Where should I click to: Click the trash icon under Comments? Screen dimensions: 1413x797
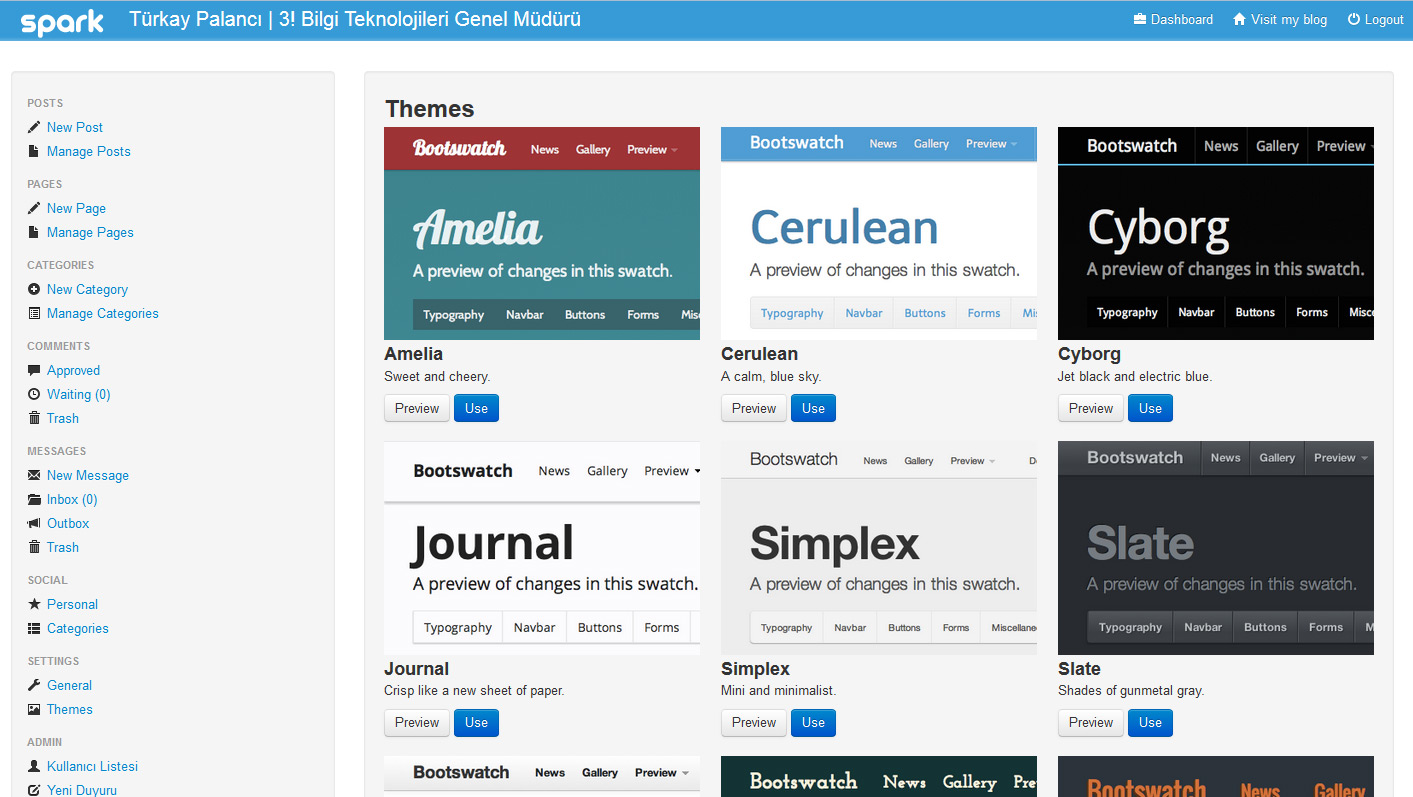tap(34, 418)
